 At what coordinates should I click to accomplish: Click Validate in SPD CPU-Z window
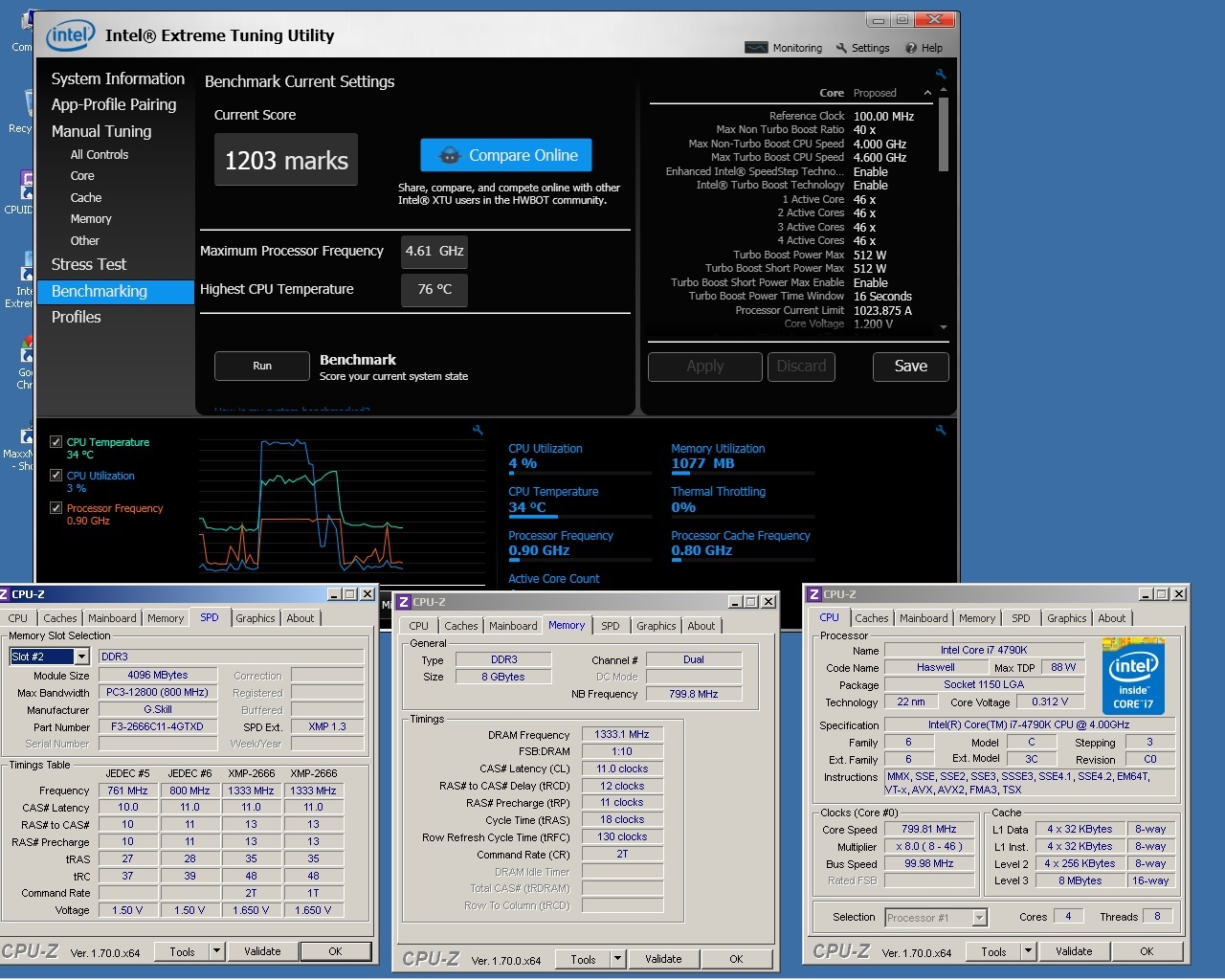point(262,951)
